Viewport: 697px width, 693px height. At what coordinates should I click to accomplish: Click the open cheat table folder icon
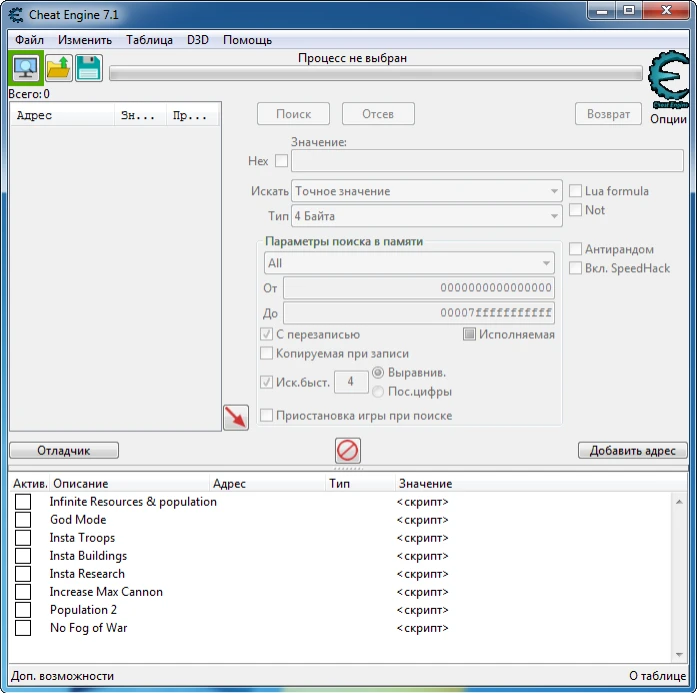pos(59,68)
